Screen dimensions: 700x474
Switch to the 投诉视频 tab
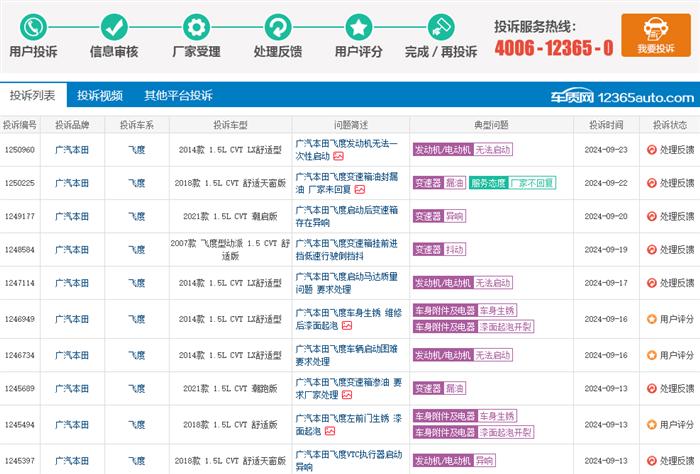[x=100, y=95]
